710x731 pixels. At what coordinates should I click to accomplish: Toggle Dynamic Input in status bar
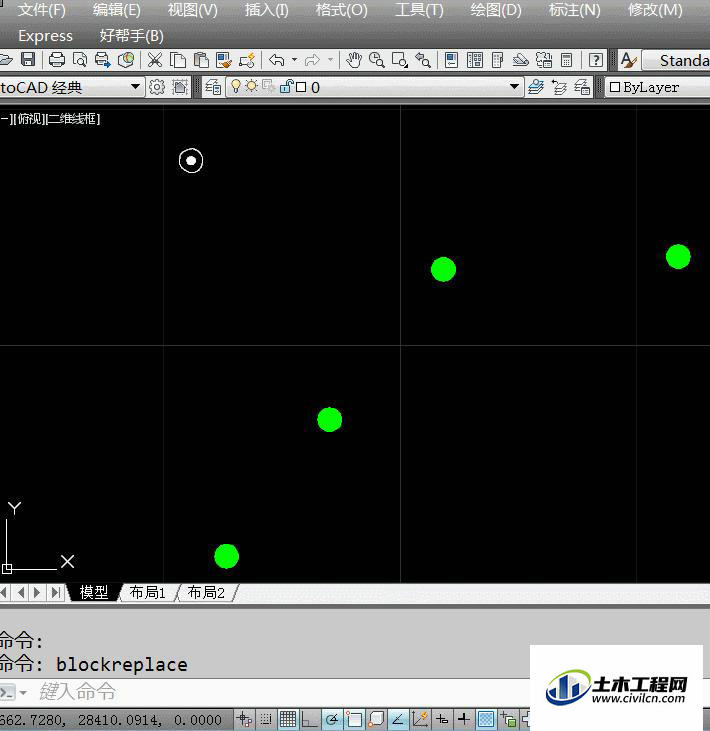pyautogui.click(x=442, y=719)
